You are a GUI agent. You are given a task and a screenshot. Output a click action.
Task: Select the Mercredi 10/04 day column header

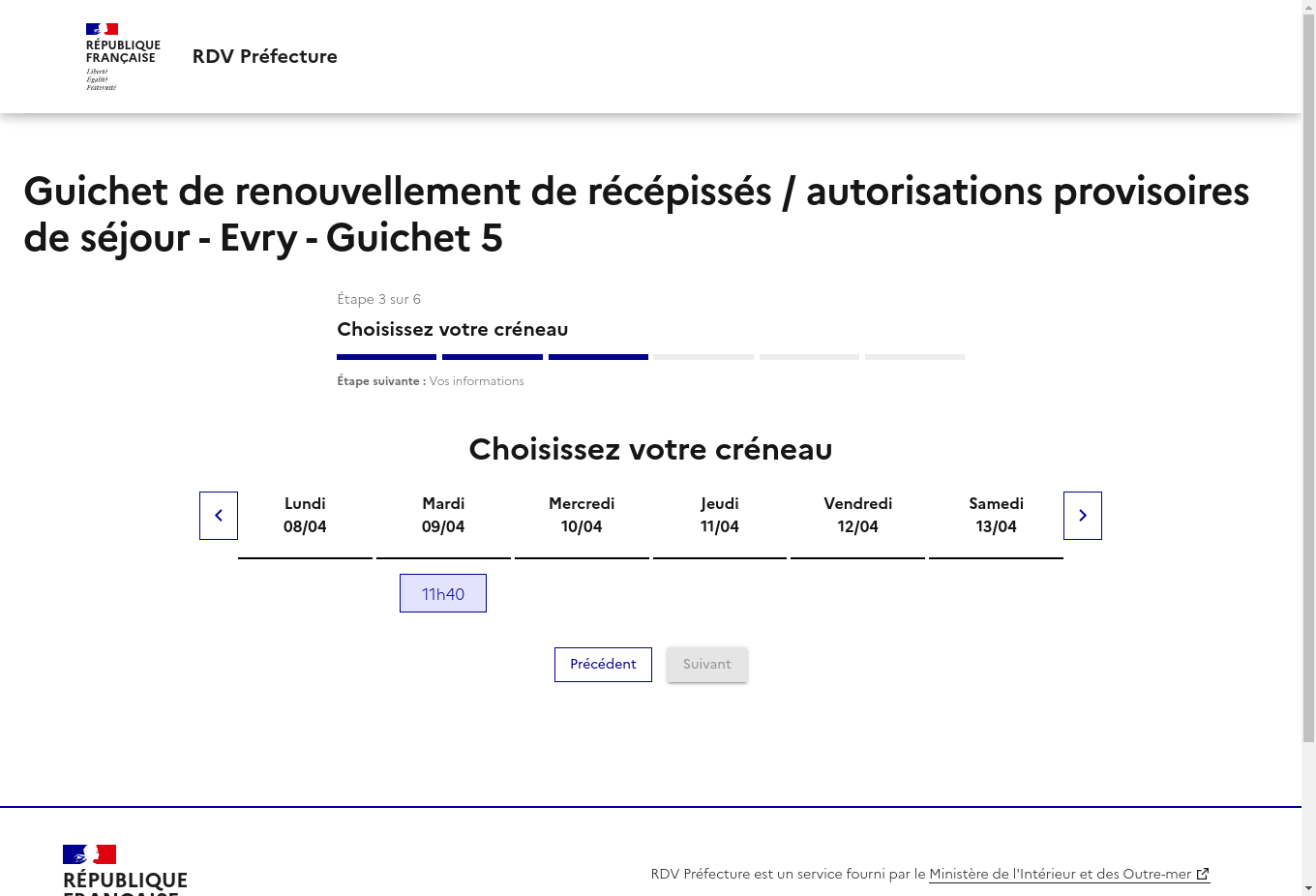tap(582, 516)
